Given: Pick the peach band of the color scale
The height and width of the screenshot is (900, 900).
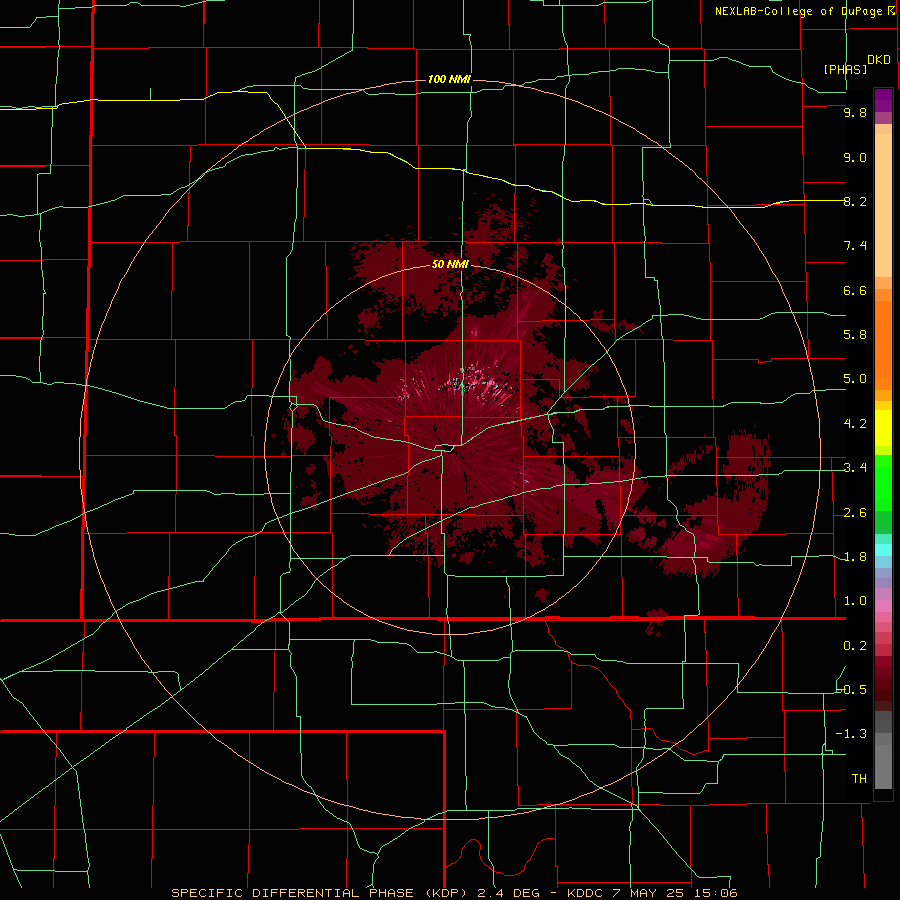Looking at the screenshot, I should click(x=883, y=205).
